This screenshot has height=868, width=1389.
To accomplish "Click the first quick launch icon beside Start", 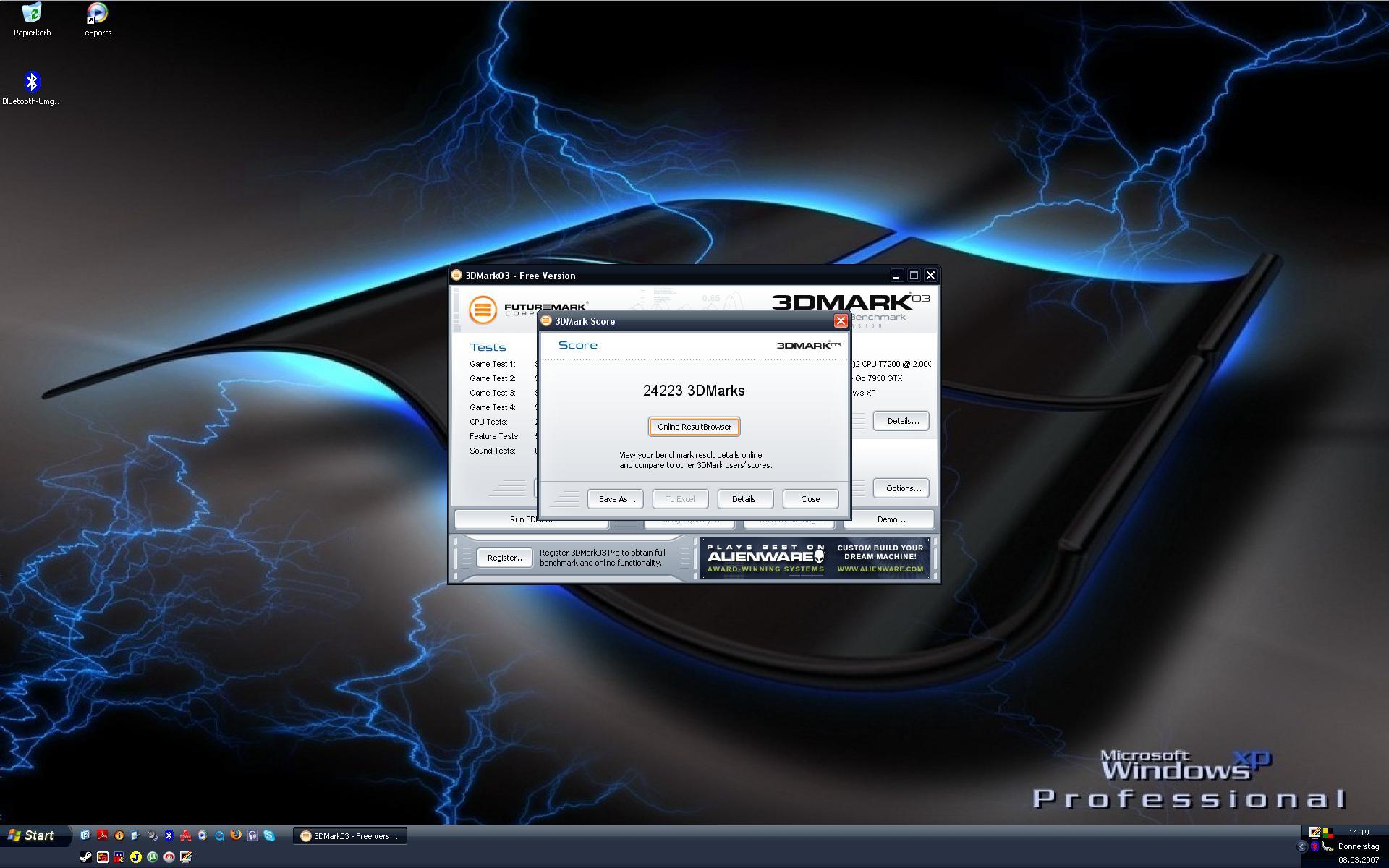I will 85,835.
